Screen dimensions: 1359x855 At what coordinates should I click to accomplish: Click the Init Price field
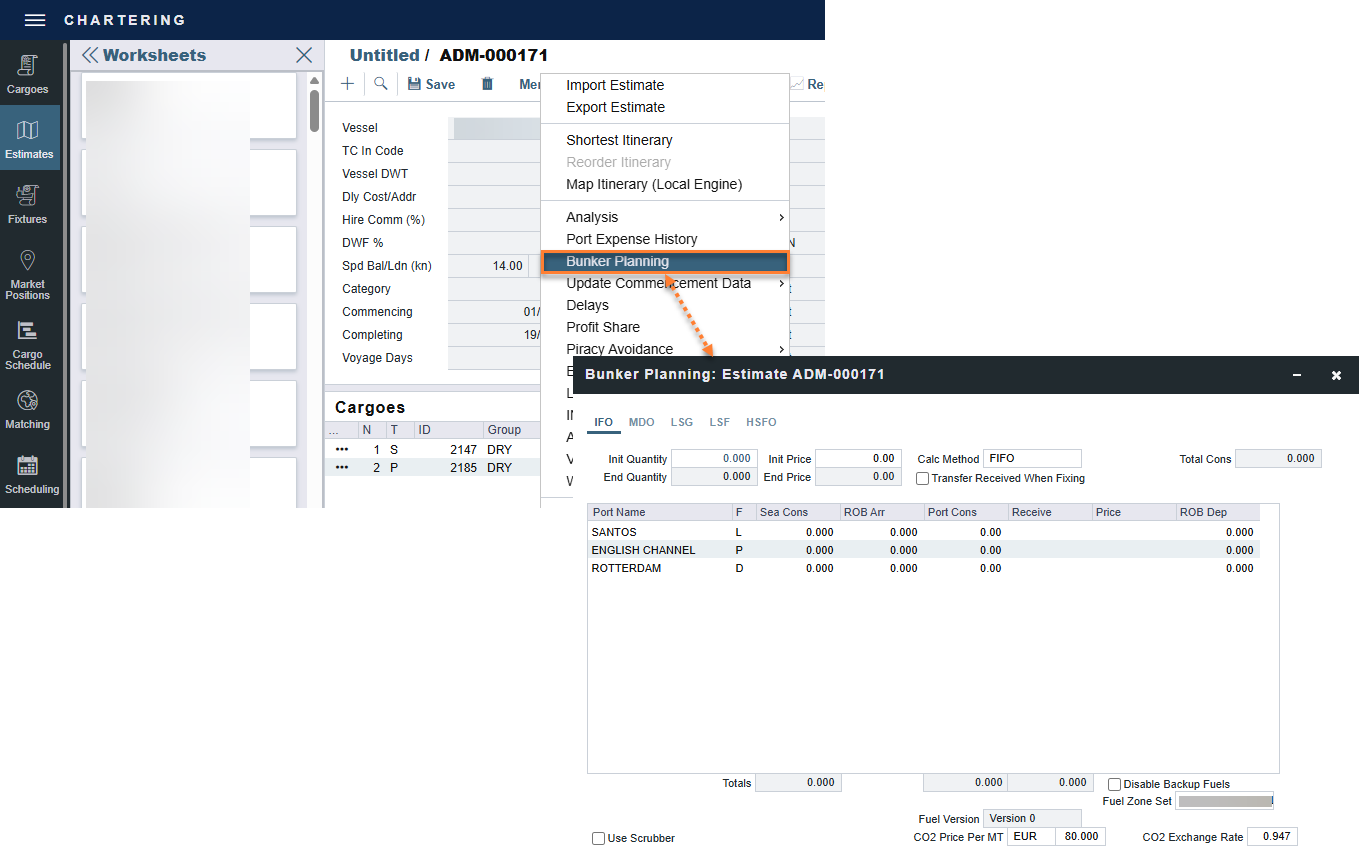point(858,459)
